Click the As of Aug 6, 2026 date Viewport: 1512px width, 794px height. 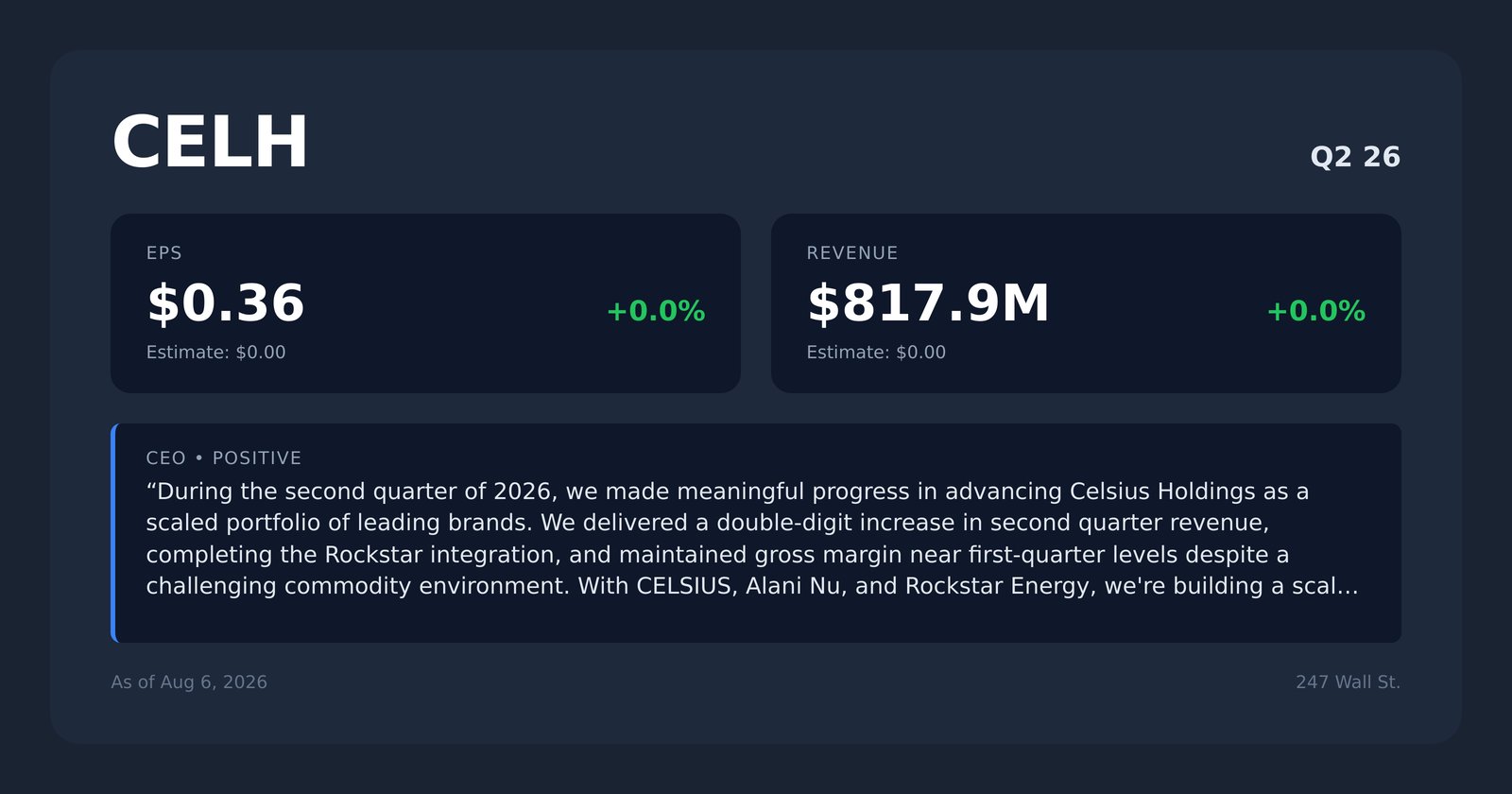[x=189, y=682]
